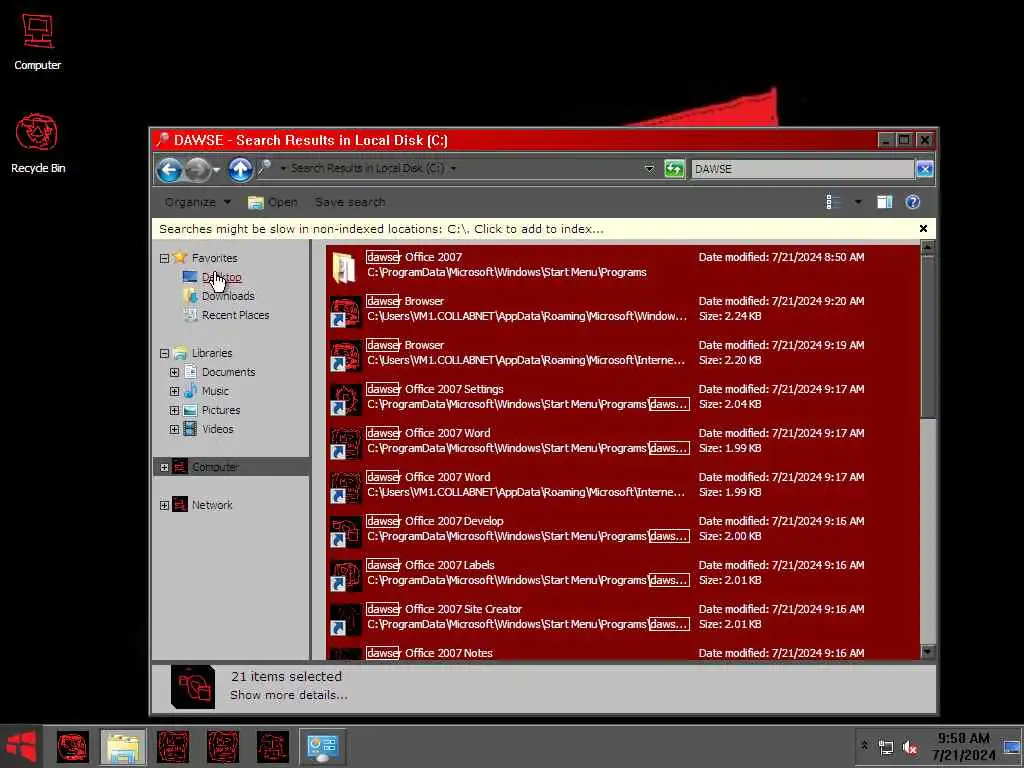Open view options dropdown arrow
The image size is (1024, 768).
pyautogui.click(x=858, y=202)
